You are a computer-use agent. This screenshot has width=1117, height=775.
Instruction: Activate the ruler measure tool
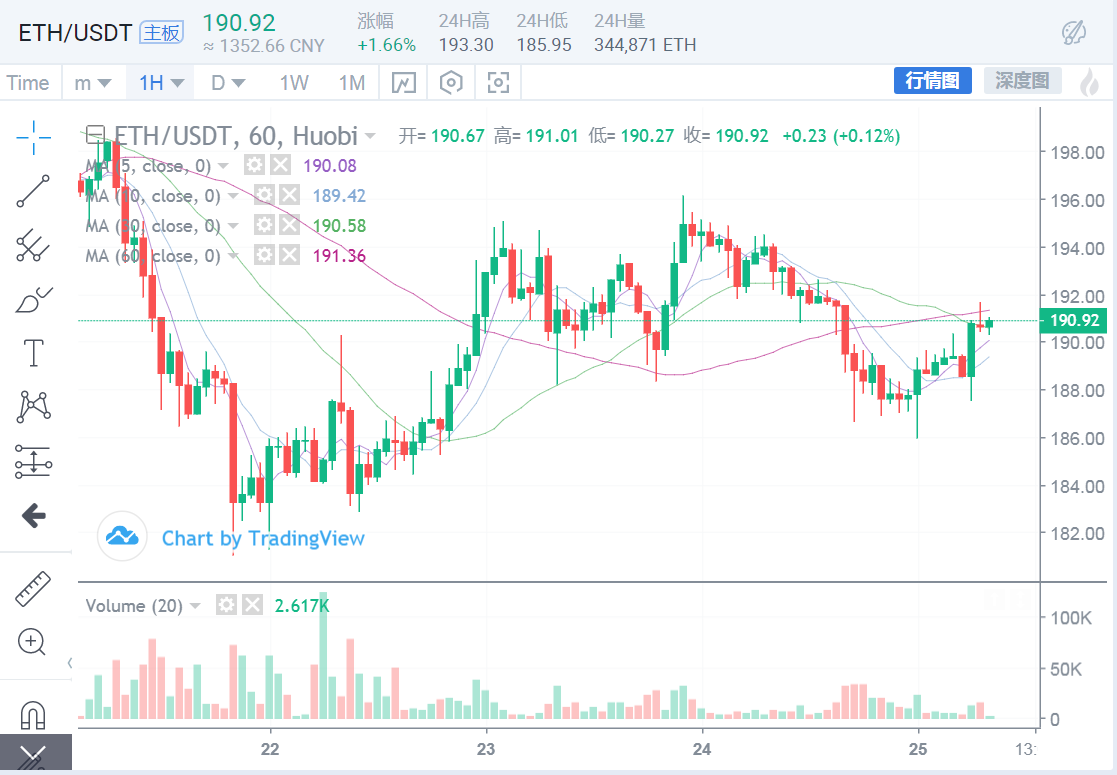coord(33,588)
